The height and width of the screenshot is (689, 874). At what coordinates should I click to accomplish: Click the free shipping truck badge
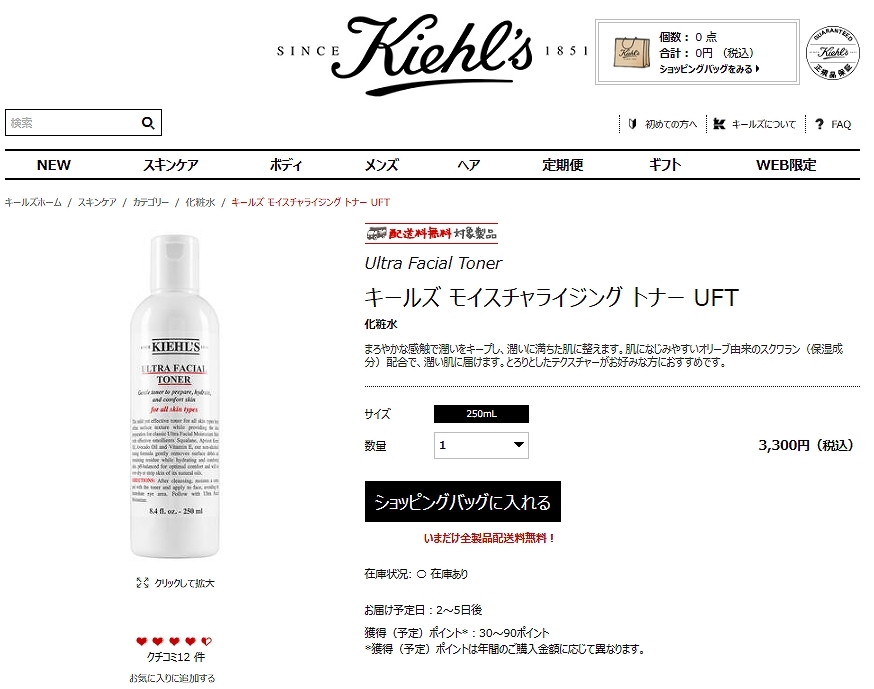pos(431,233)
